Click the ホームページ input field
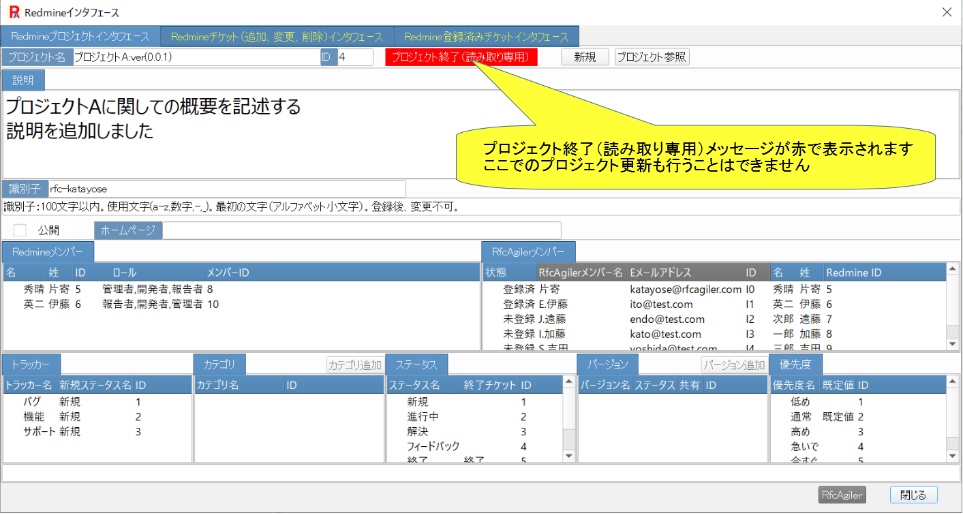The image size is (963, 515). tap(362, 230)
